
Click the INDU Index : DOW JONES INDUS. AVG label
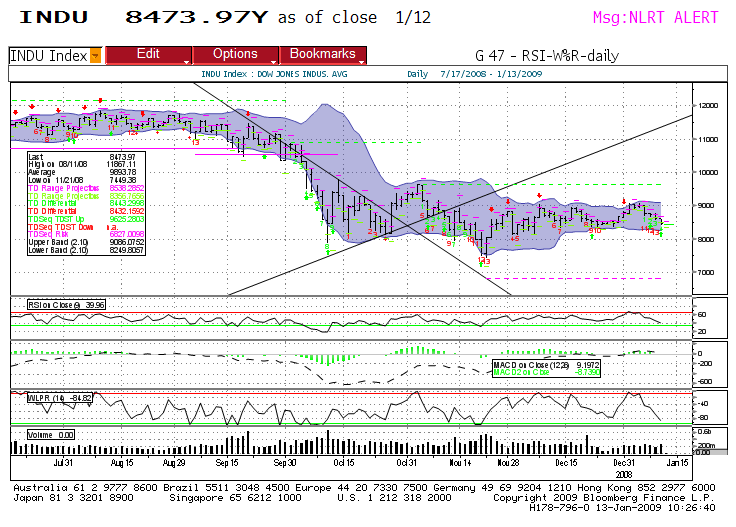(x=274, y=74)
